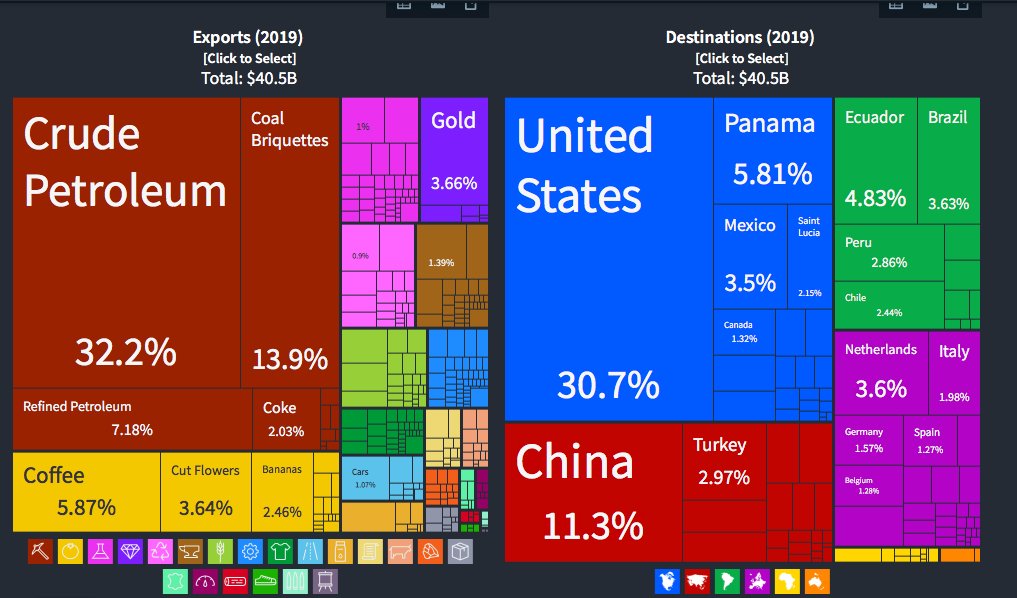Select the brown 1.39% metals tile
Viewport: 1017px width, 598px height.
[x=441, y=252]
